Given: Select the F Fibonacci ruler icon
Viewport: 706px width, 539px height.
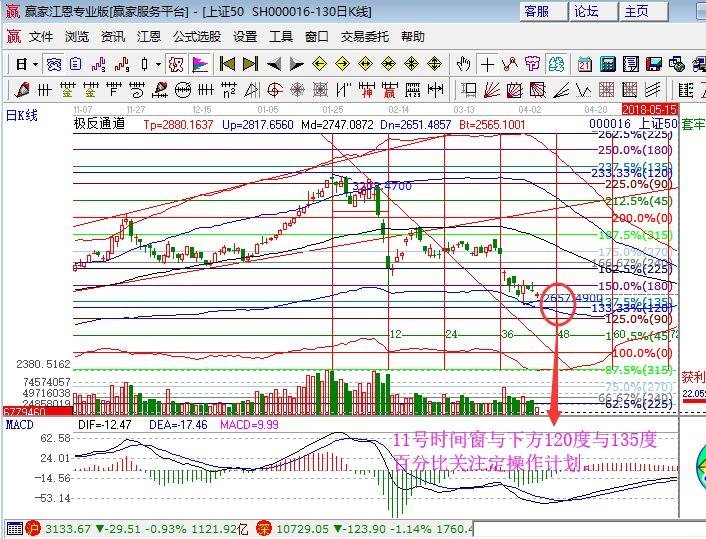Looking at the screenshot, I should (x=113, y=91).
